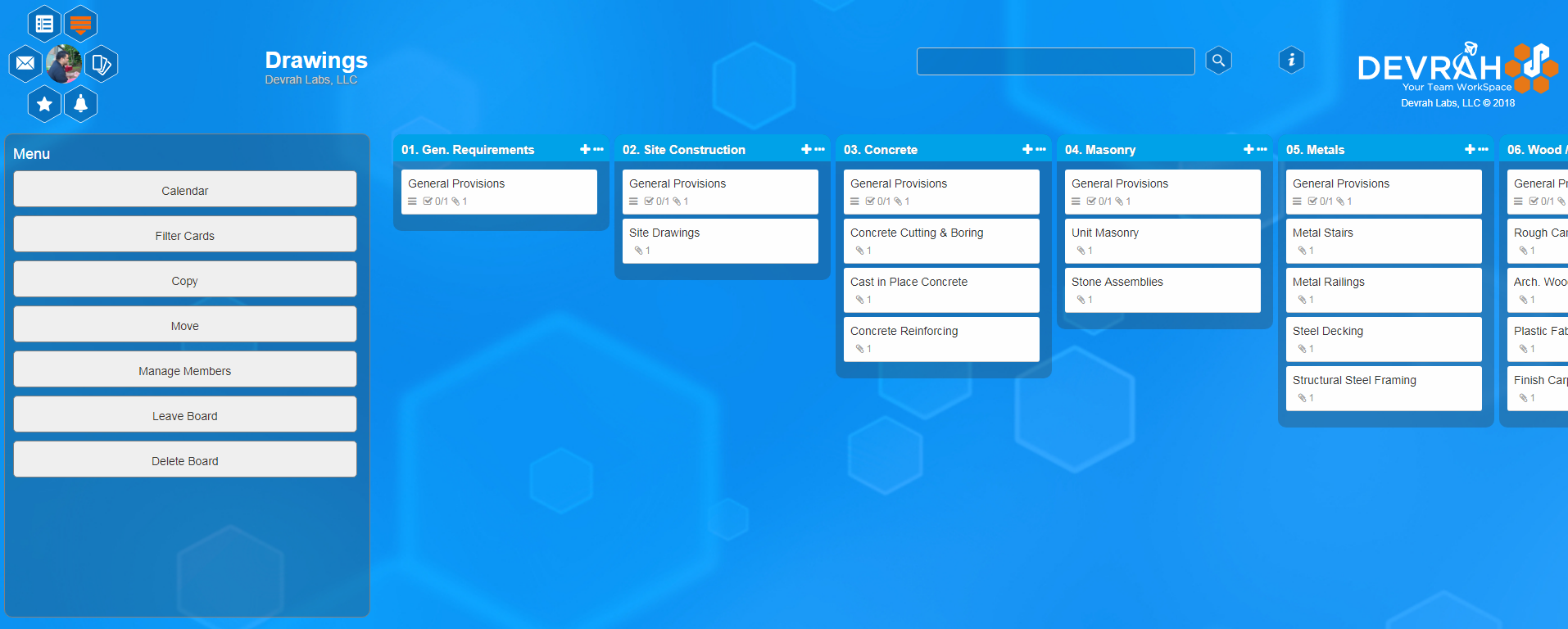Open Manage Members

pos(185,370)
